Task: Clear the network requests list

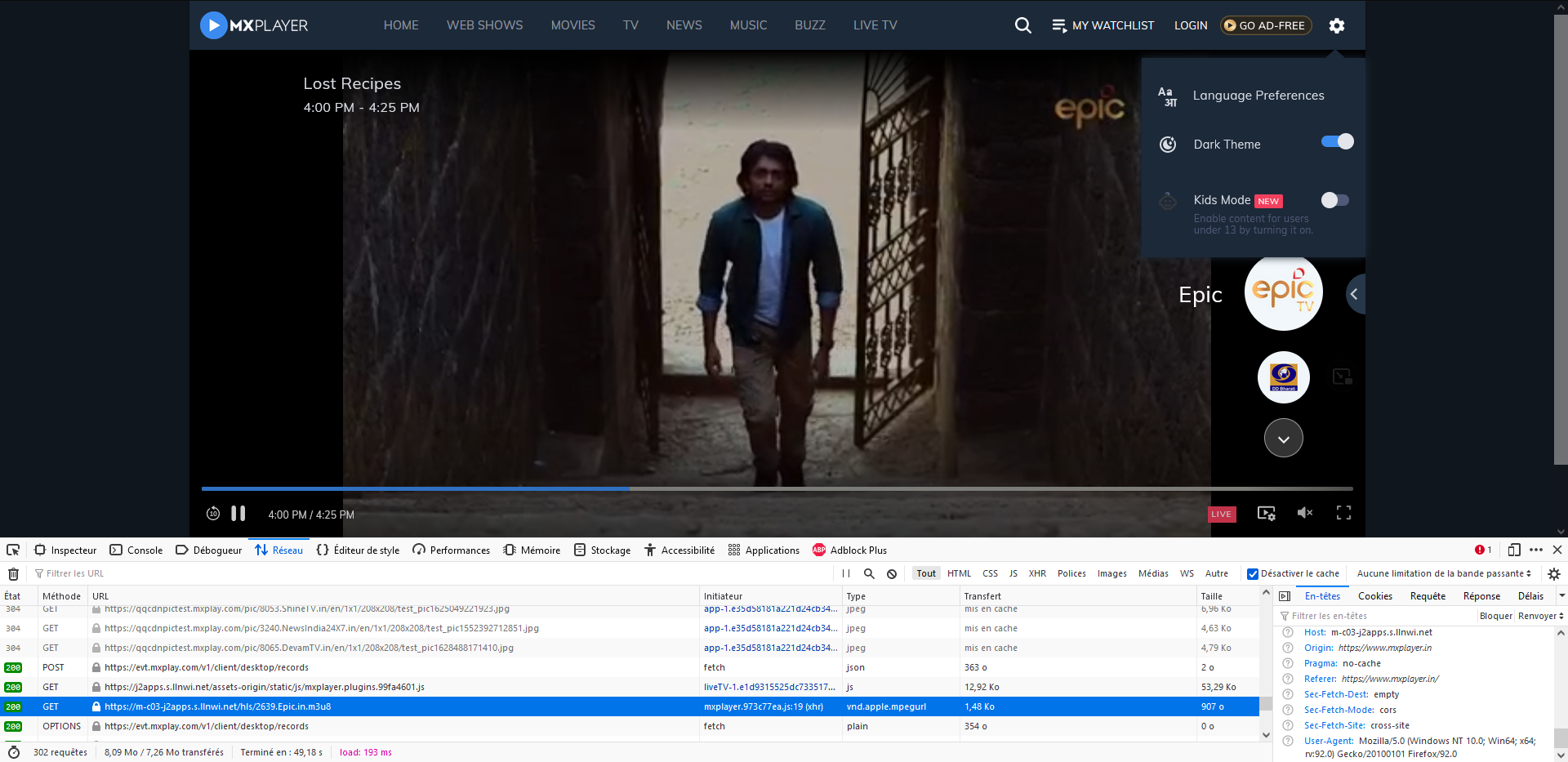Action: [13, 573]
